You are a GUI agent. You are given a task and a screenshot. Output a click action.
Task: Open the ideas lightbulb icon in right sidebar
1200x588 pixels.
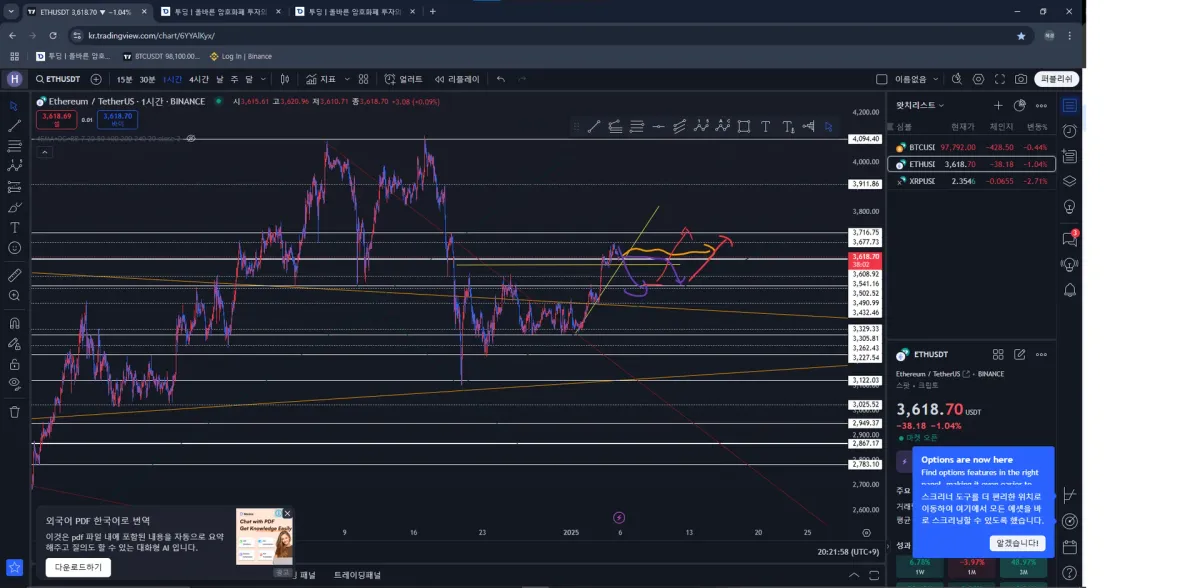[x=1069, y=207]
